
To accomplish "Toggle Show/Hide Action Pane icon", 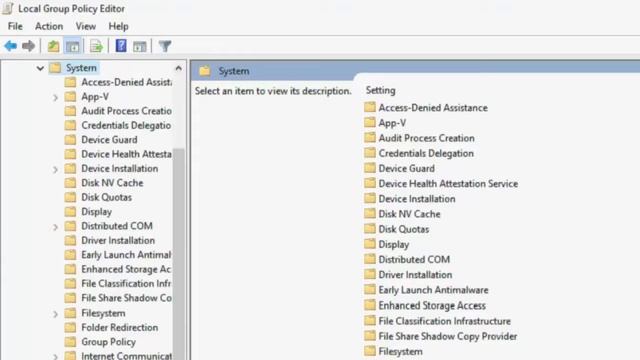I will point(140,46).
